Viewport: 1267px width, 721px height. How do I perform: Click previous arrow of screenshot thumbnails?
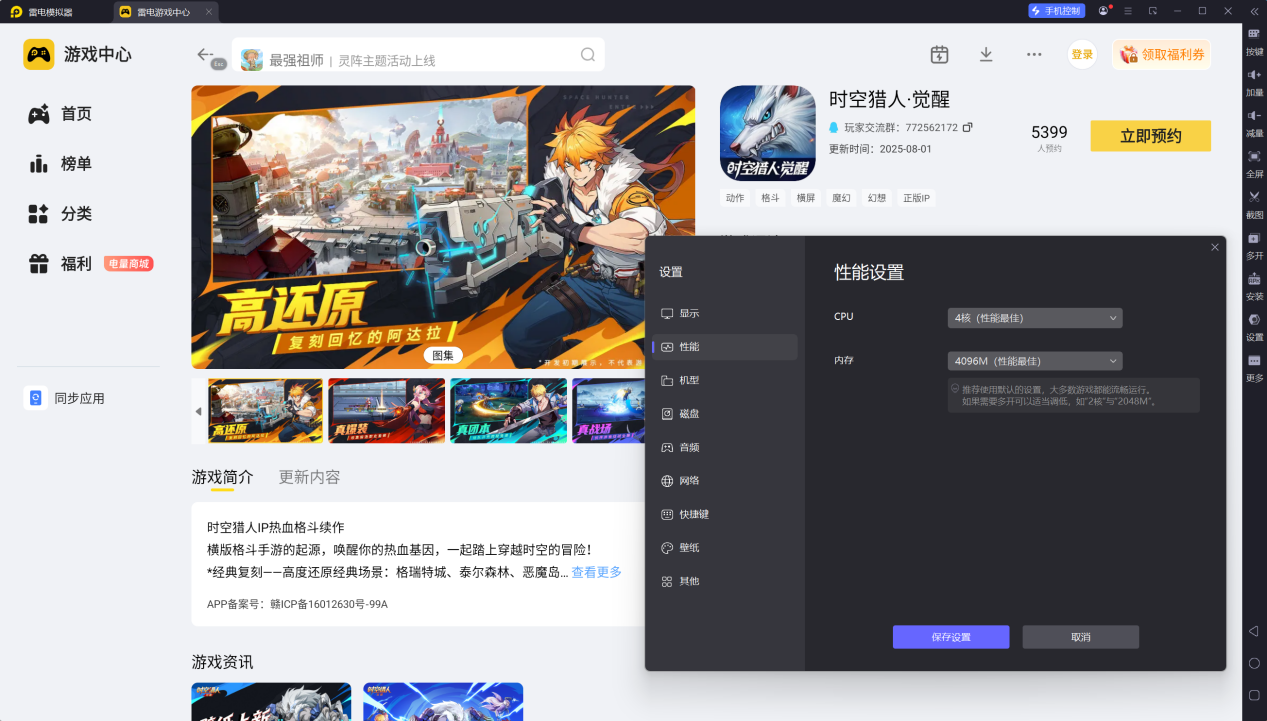pos(198,411)
